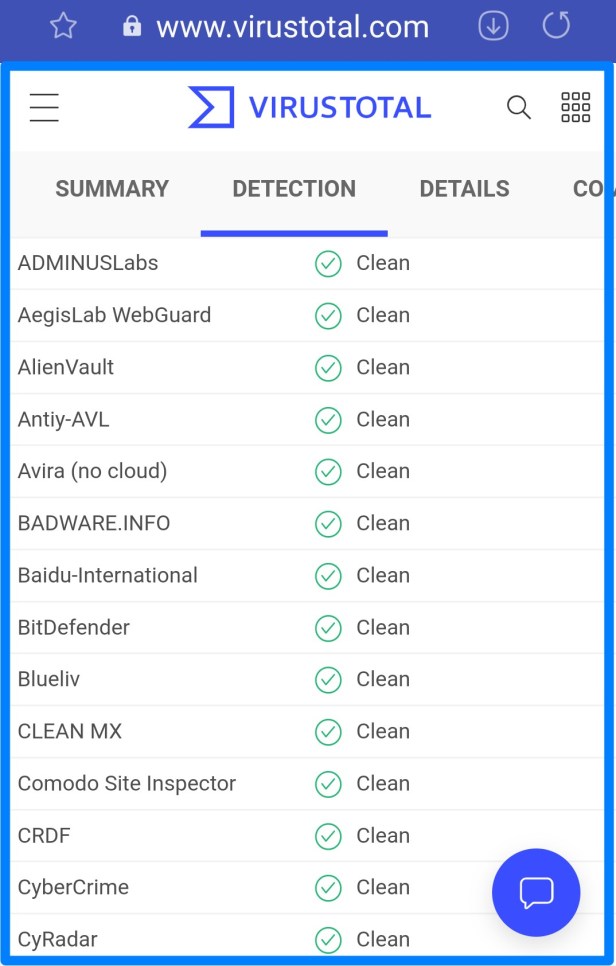This screenshot has width=616, height=966.
Task: Open the hamburger navigation menu
Action: pyautogui.click(x=44, y=108)
